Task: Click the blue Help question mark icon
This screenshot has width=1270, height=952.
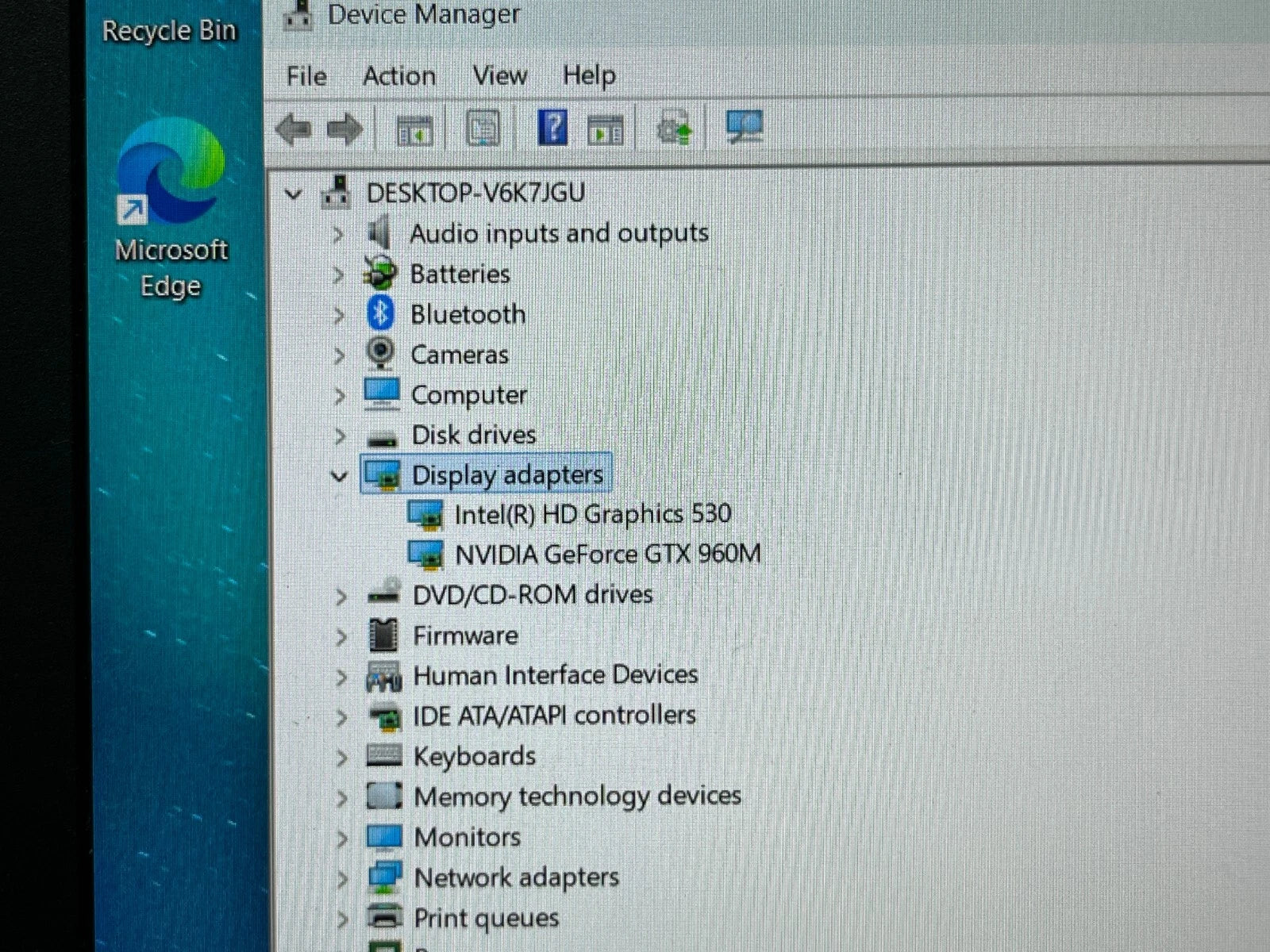Action: 552,128
